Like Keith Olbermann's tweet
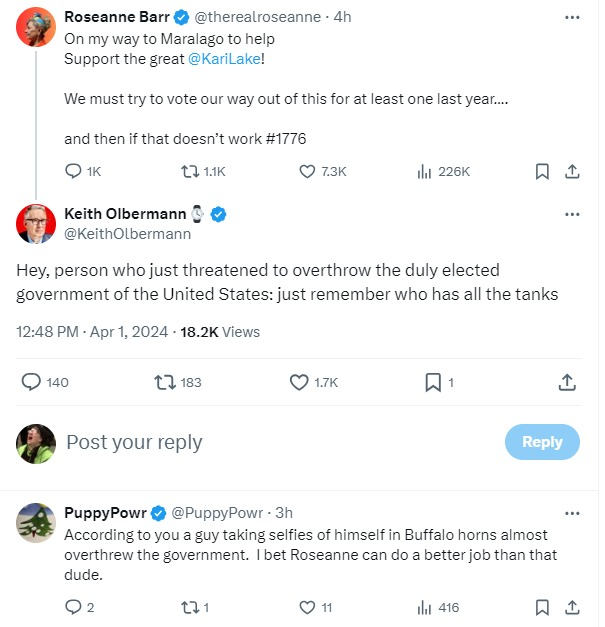 (299, 382)
